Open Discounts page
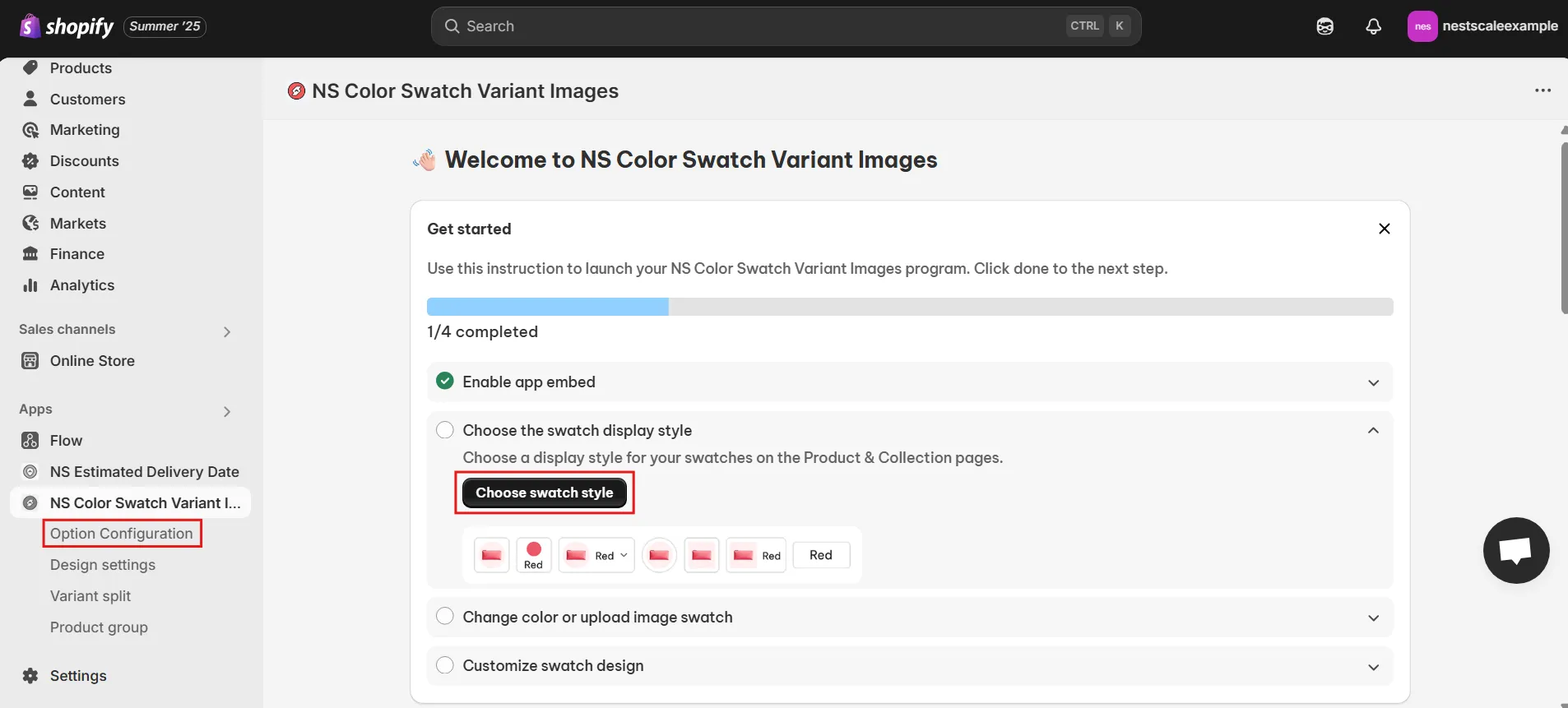Screen dimensions: 1568x708 (x=85, y=161)
